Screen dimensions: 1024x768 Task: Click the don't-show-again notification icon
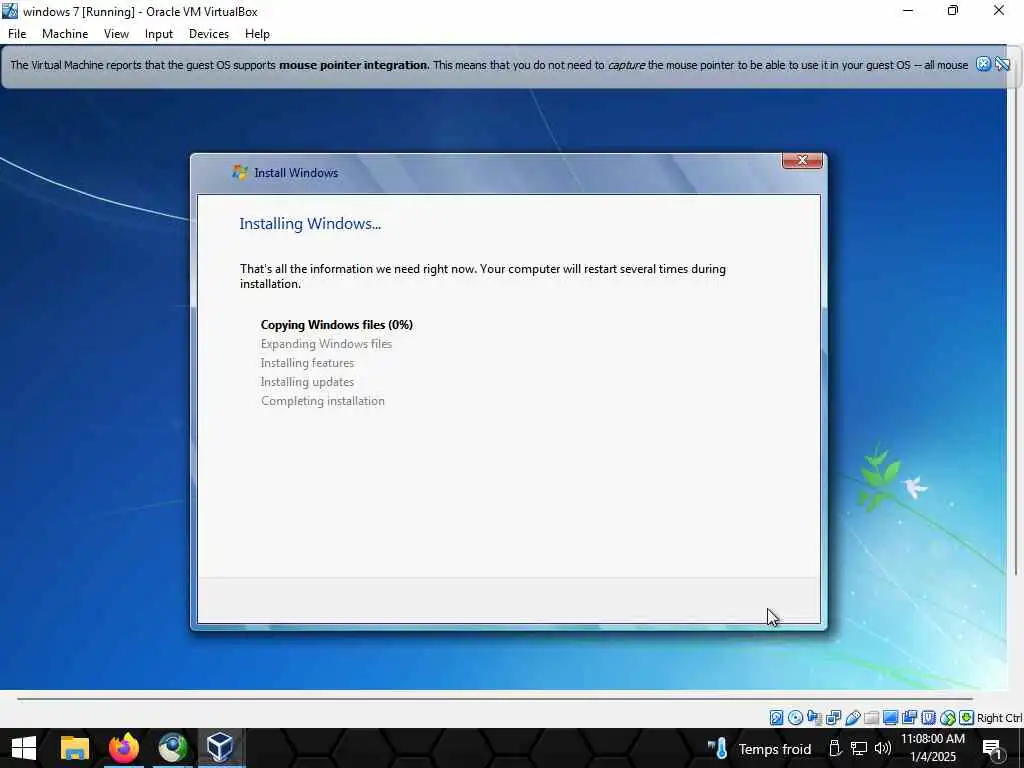click(x=1002, y=64)
